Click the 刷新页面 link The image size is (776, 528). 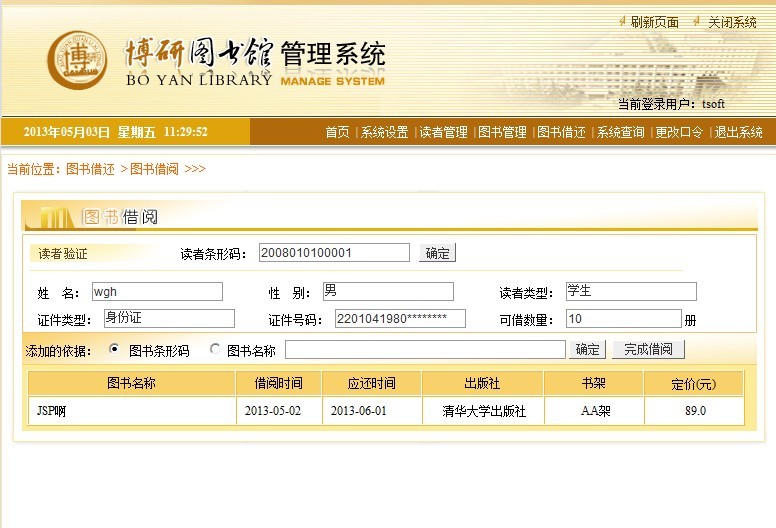(x=654, y=22)
